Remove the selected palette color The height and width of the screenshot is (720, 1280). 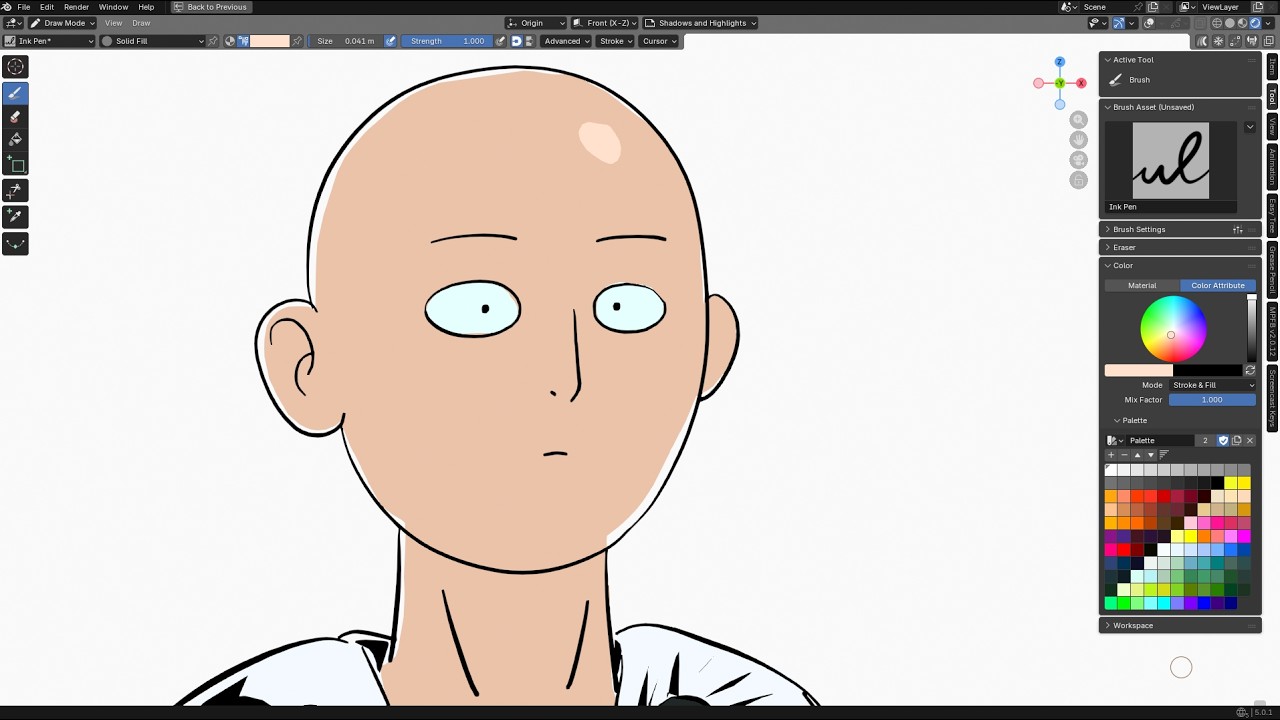[1124, 455]
